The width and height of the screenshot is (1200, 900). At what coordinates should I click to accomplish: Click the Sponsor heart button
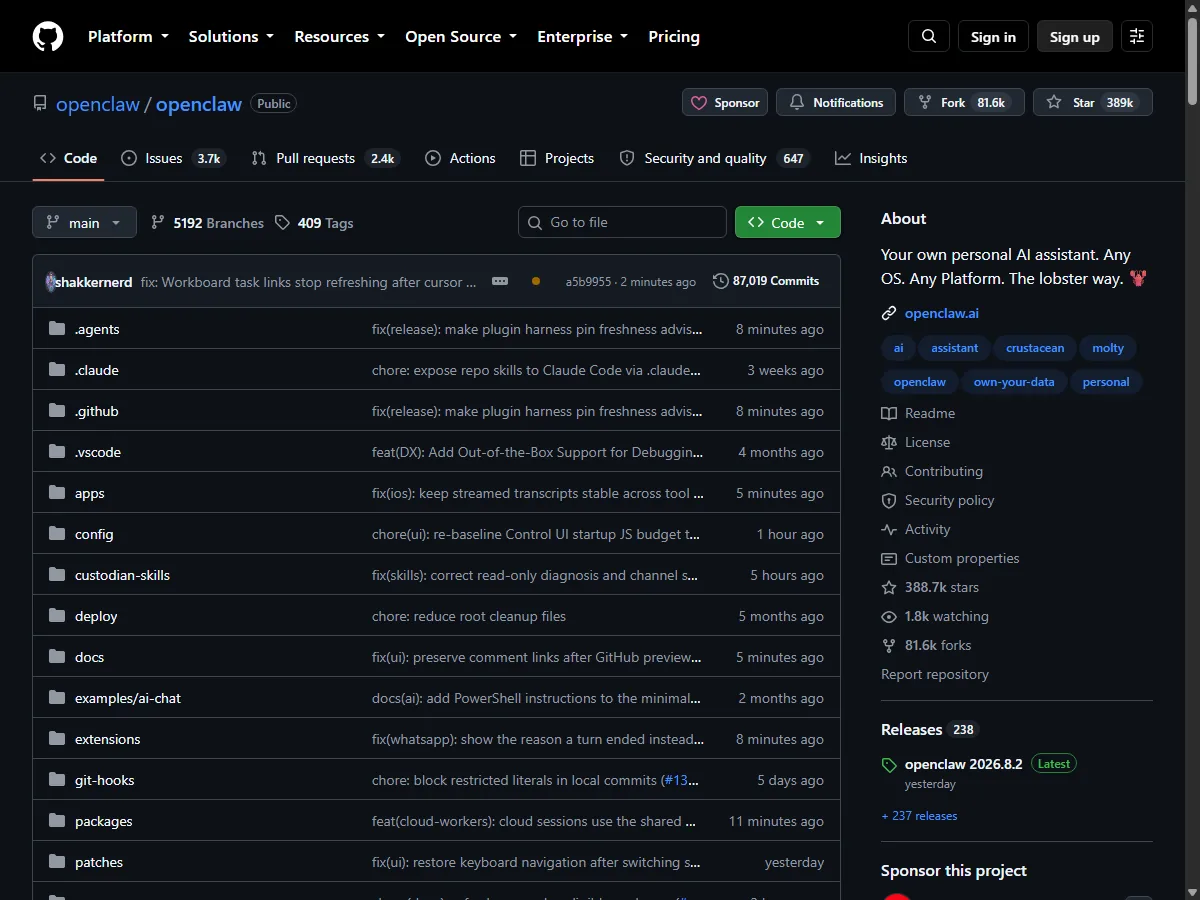coord(725,102)
